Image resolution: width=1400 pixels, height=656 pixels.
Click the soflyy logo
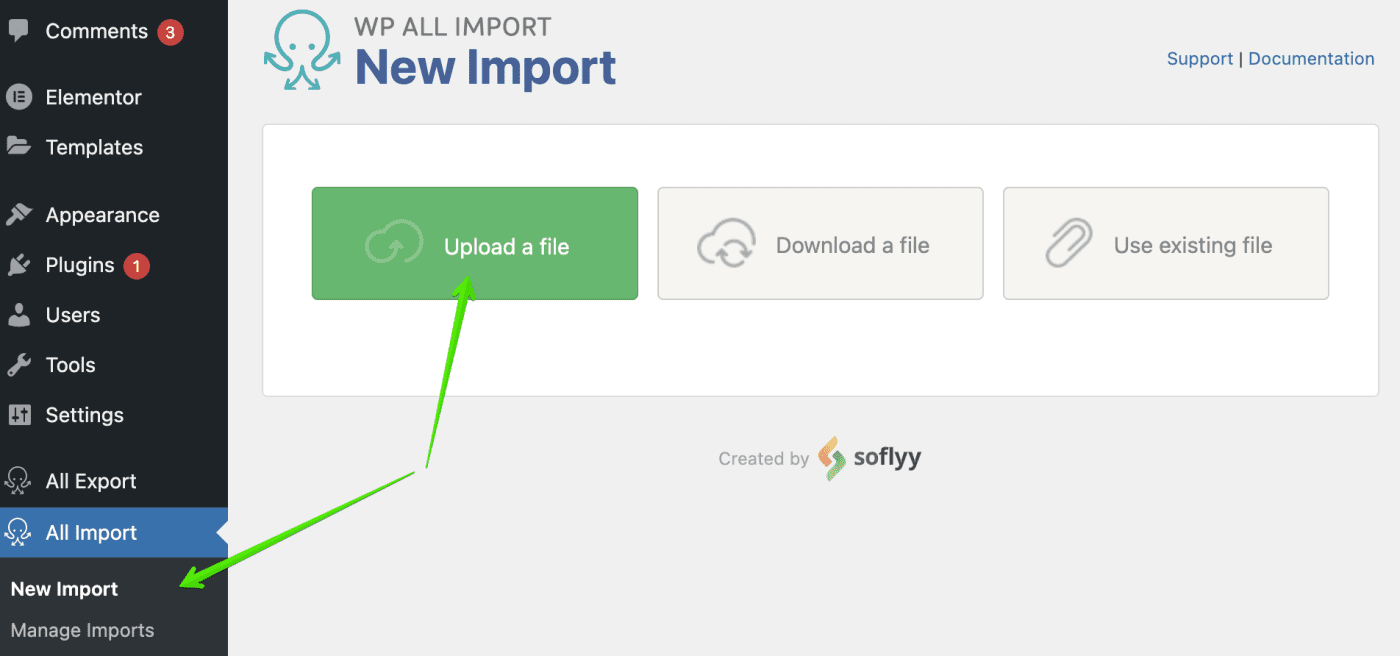(x=869, y=458)
